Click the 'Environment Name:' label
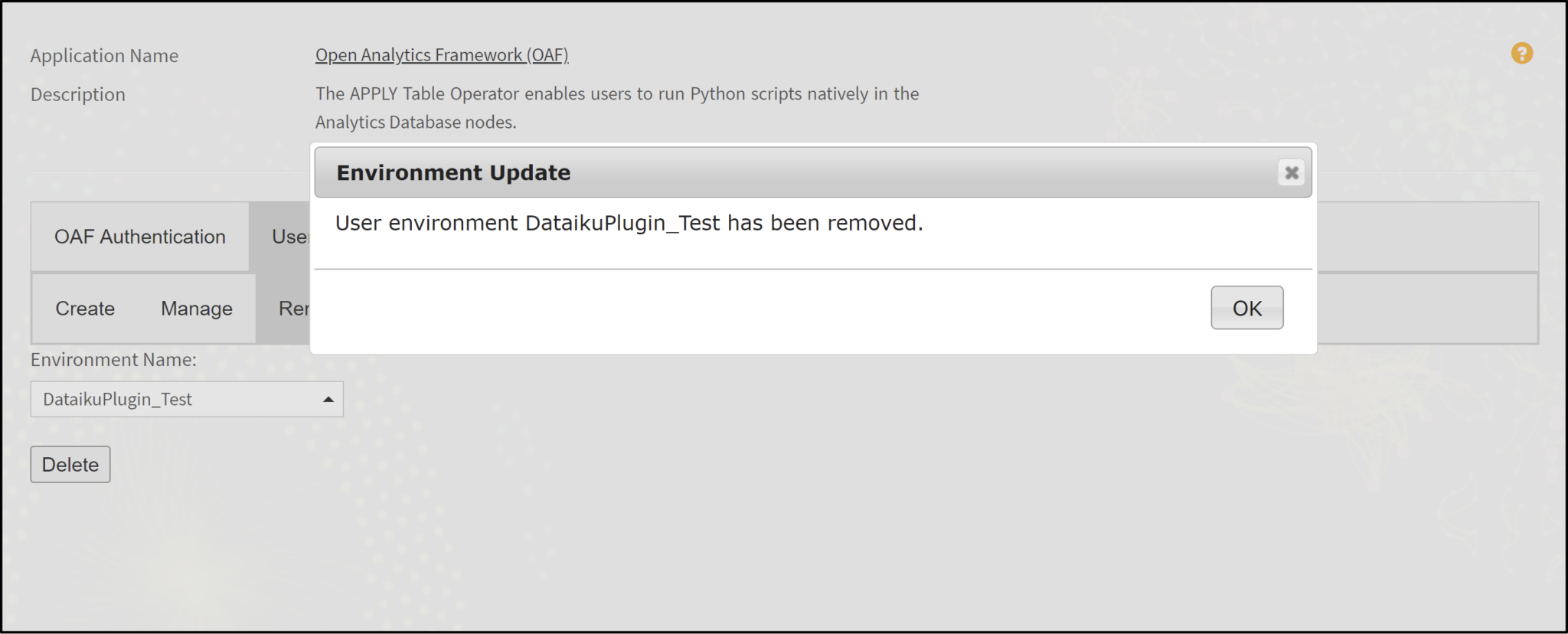 [x=113, y=360]
